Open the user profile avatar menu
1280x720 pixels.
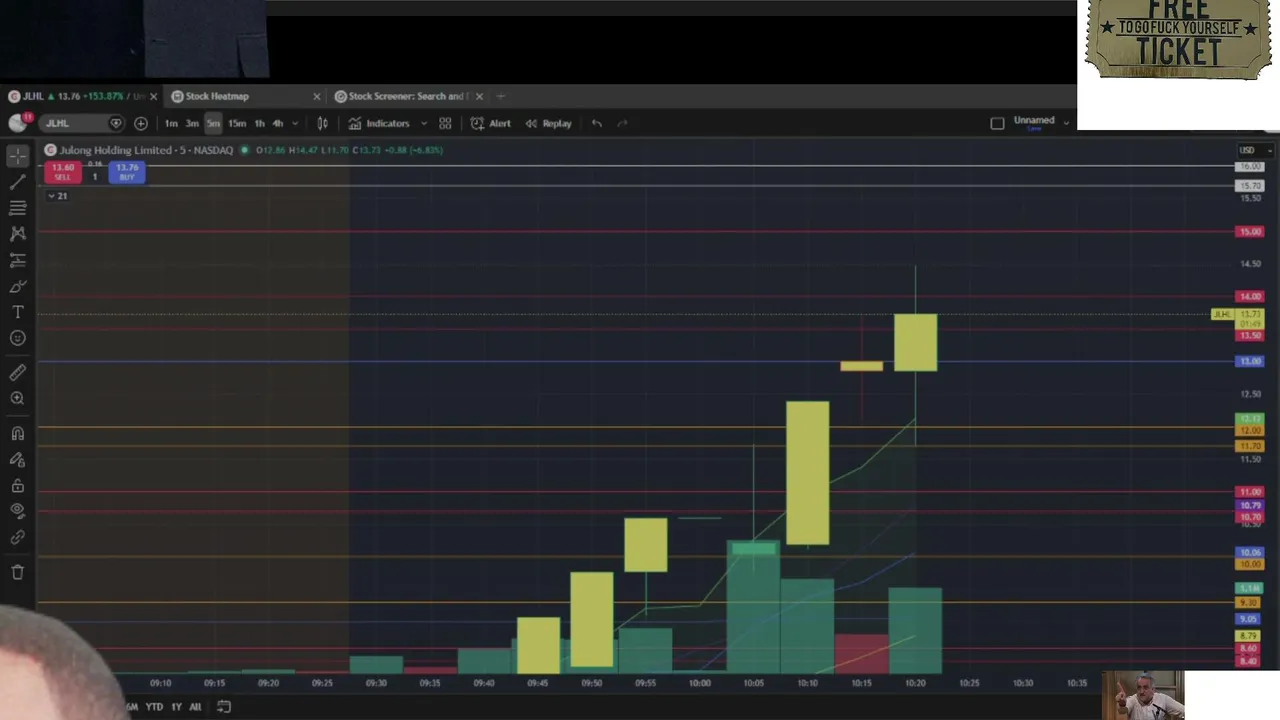point(18,122)
